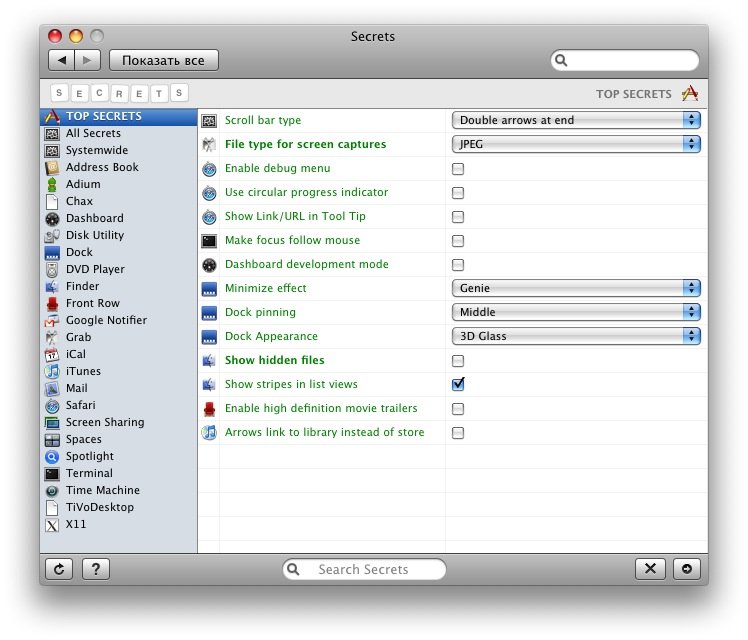Open the JPEG file type dropdown
The width and height of the screenshot is (748, 640).
tap(576, 144)
